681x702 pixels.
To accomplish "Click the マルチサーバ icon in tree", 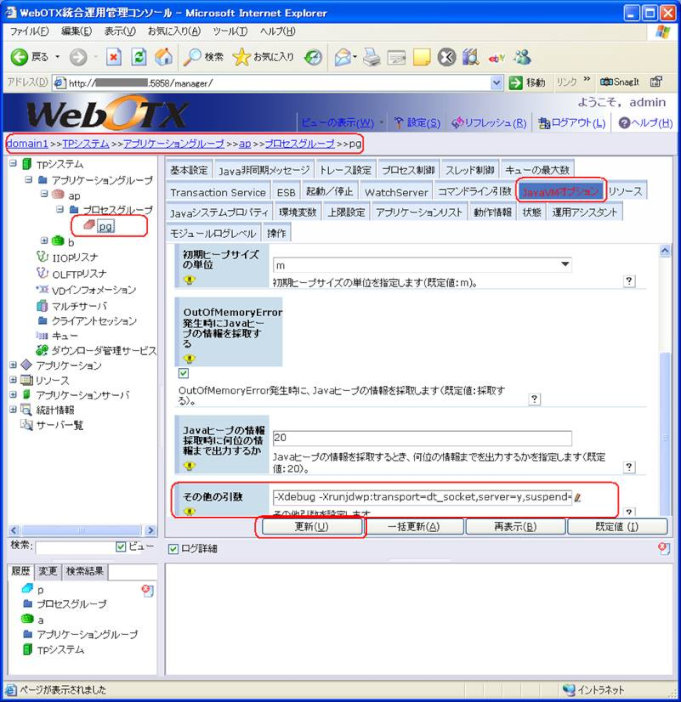I will coord(42,305).
